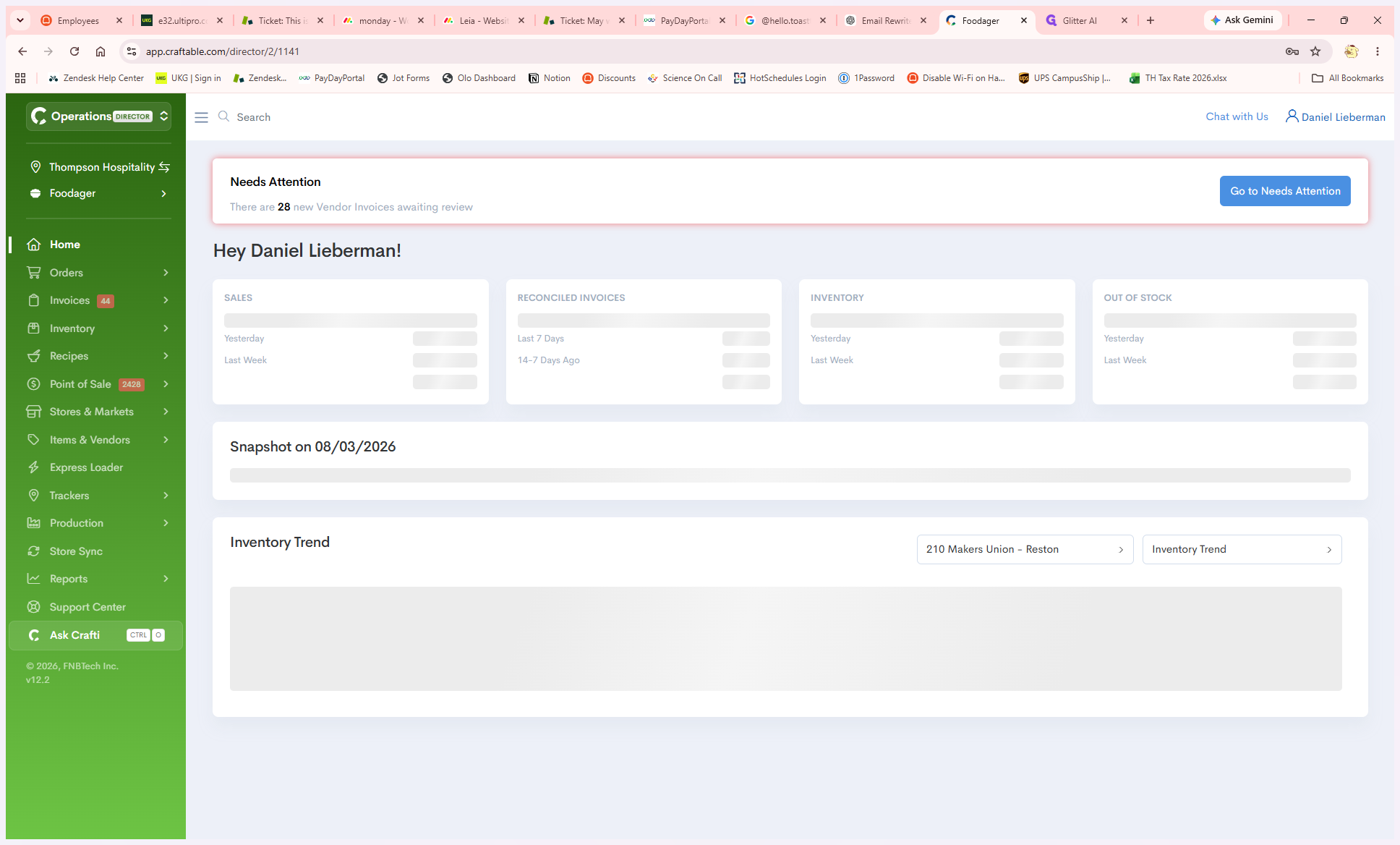Click the Reports chart icon
Image resolution: width=1400 pixels, height=845 pixels.
coord(33,579)
